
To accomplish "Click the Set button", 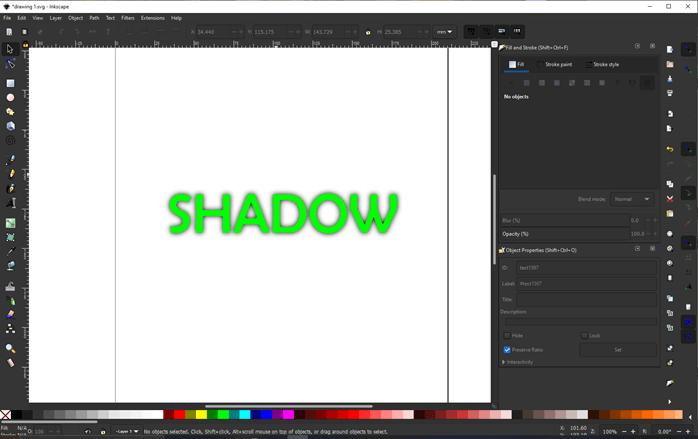I will (618, 350).
